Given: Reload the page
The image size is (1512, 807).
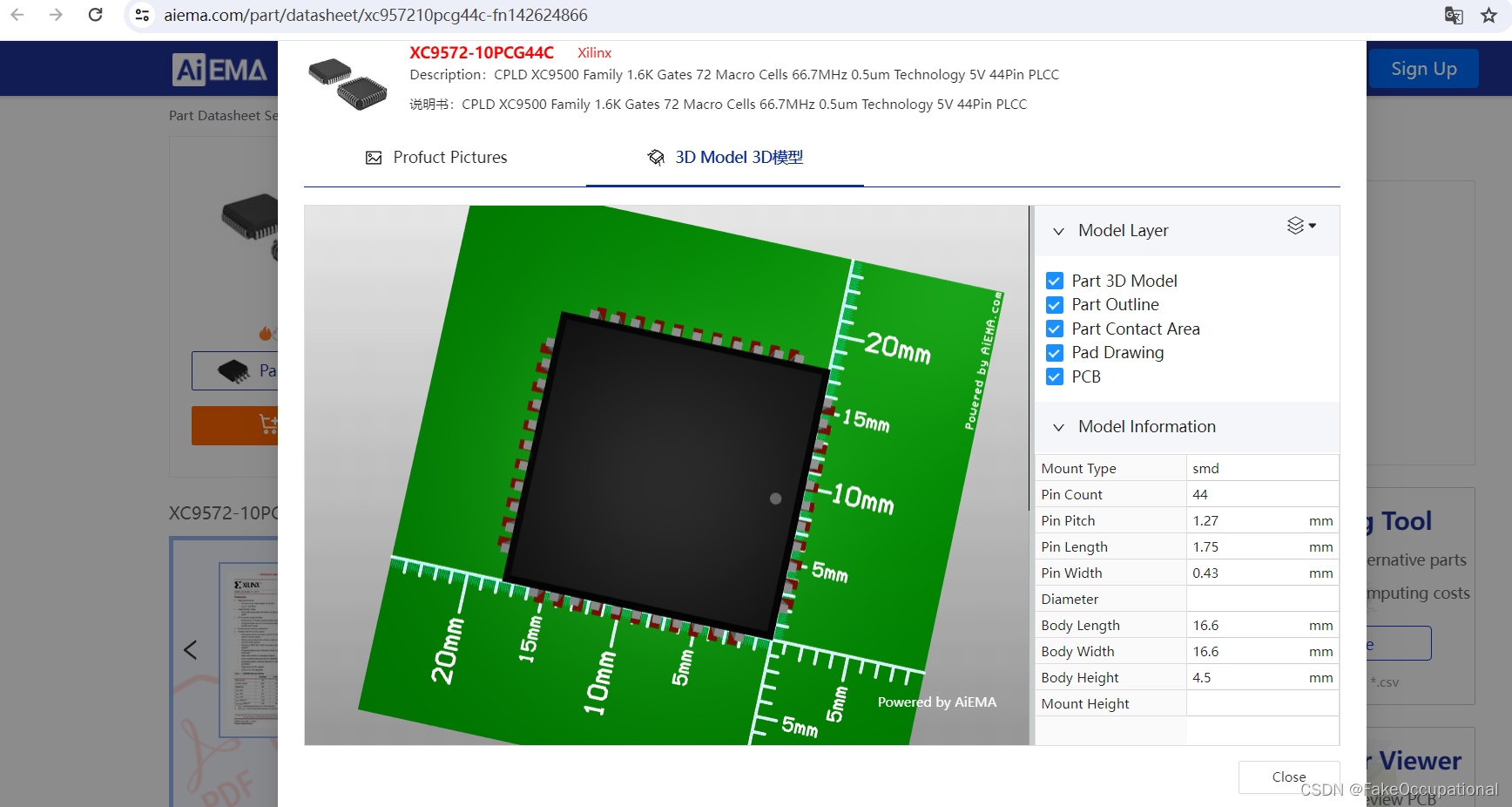Looking at the screenshot, I should (x=96, y=15).
